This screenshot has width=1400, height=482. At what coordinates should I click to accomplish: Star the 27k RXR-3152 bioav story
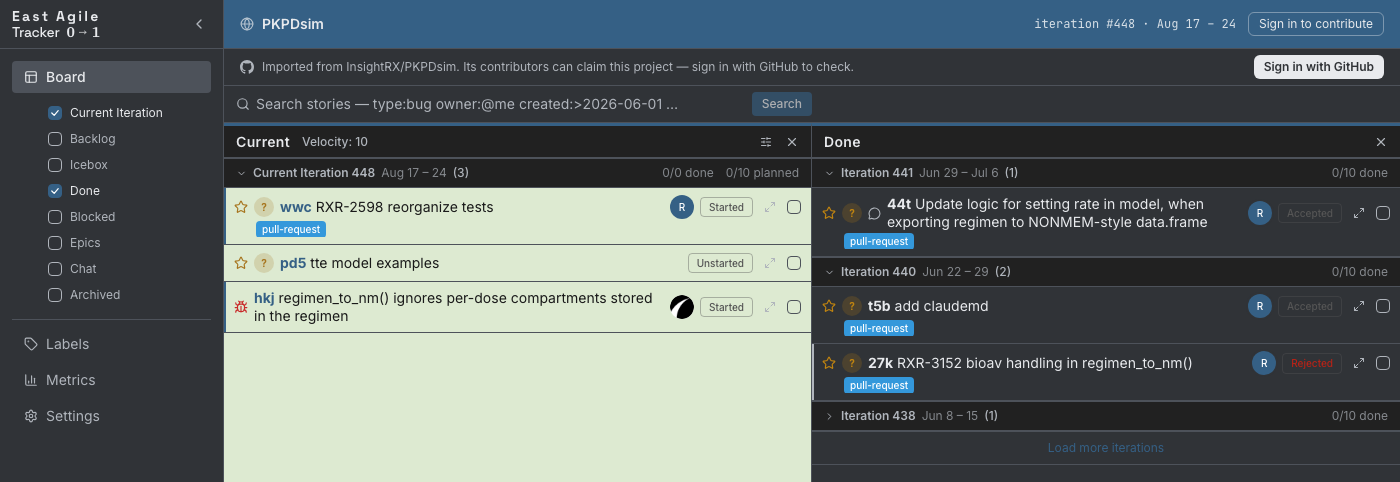click(829, 363)
